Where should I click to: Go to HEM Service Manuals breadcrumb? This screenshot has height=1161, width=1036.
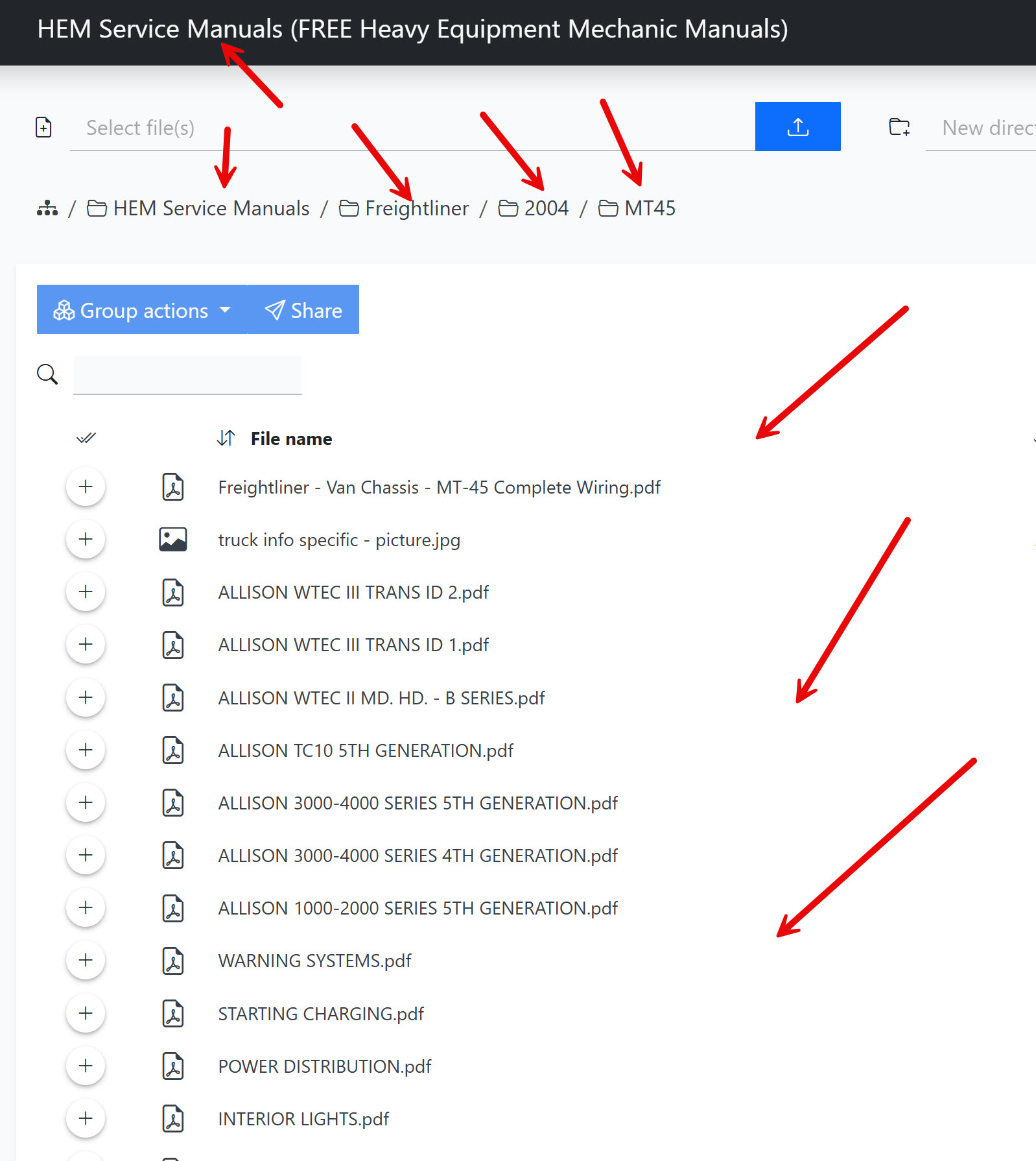point(198,208)
